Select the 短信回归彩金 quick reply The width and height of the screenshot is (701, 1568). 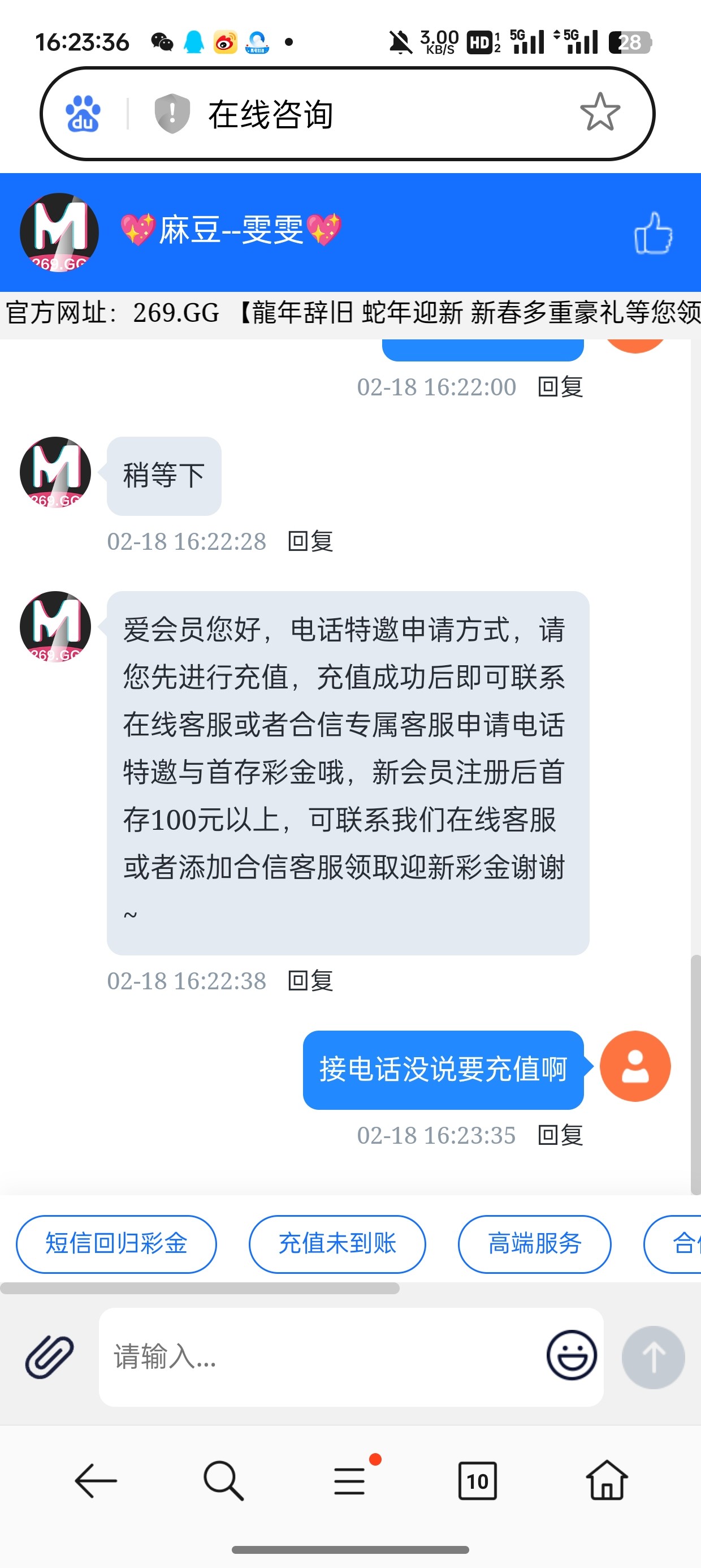point(116,1243)
